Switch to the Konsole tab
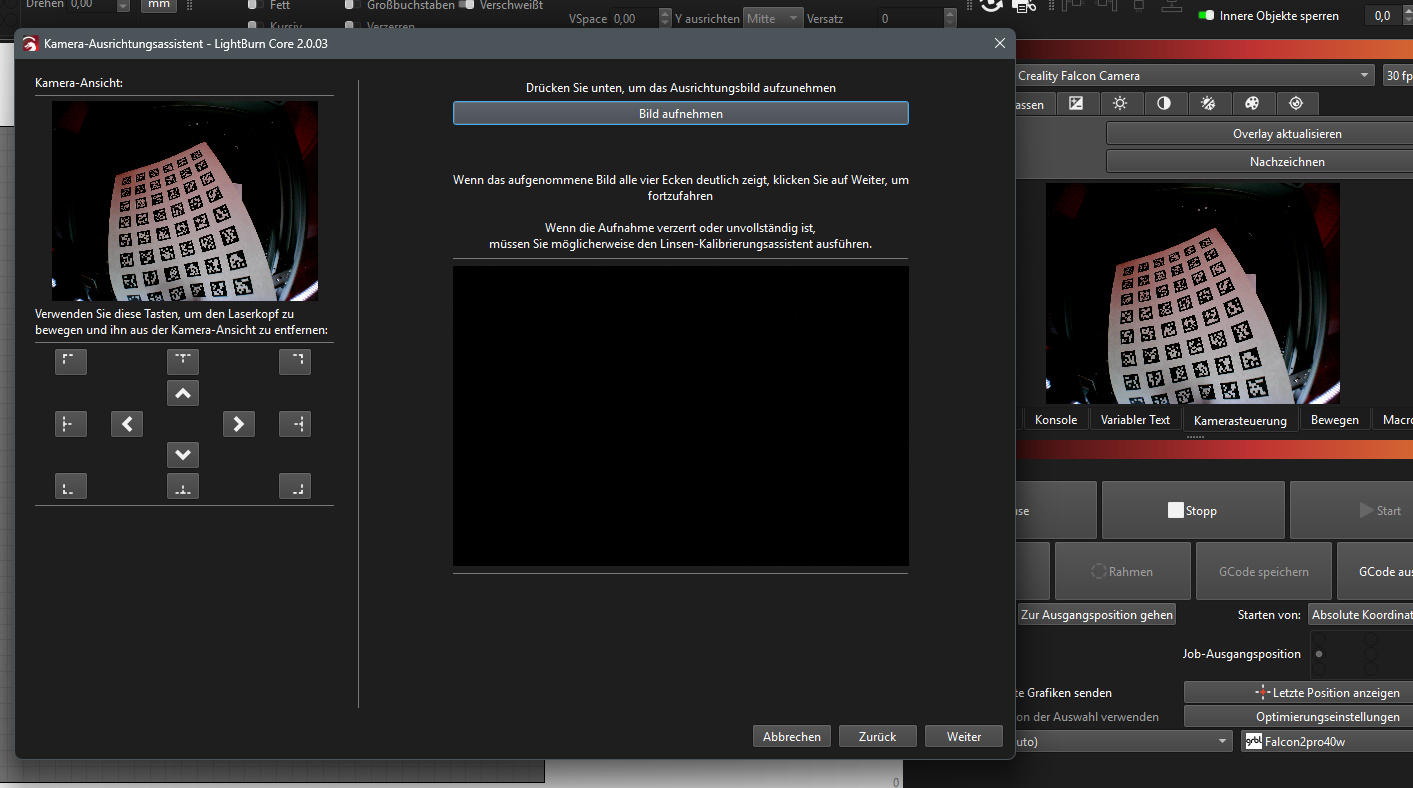Screen dimensions: 1413x788 click(x=1055, y=420)
